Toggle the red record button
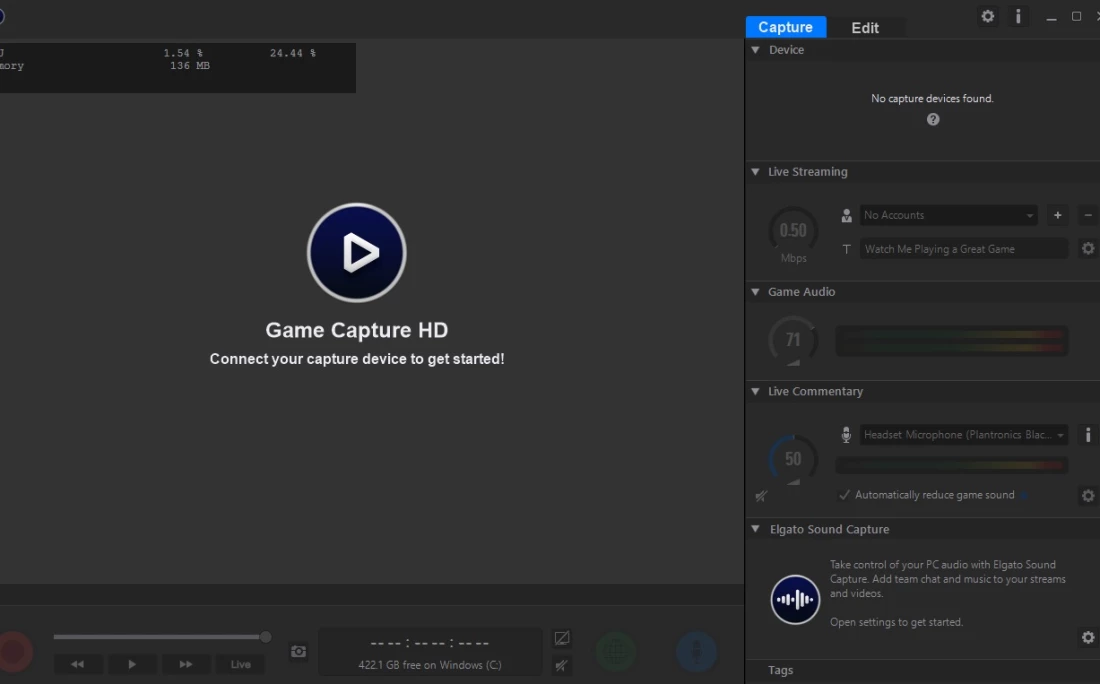Image resolution: width=1100 pixels, height=684 pixels. click(x=14, y=652)
